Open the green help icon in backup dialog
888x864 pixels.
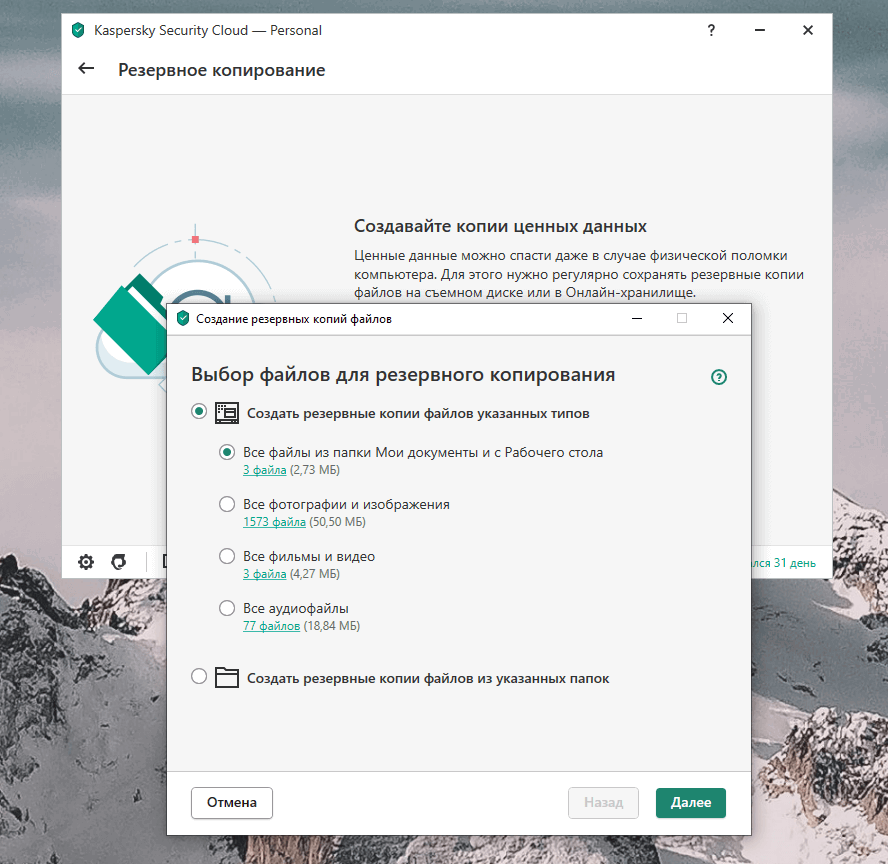719,377
